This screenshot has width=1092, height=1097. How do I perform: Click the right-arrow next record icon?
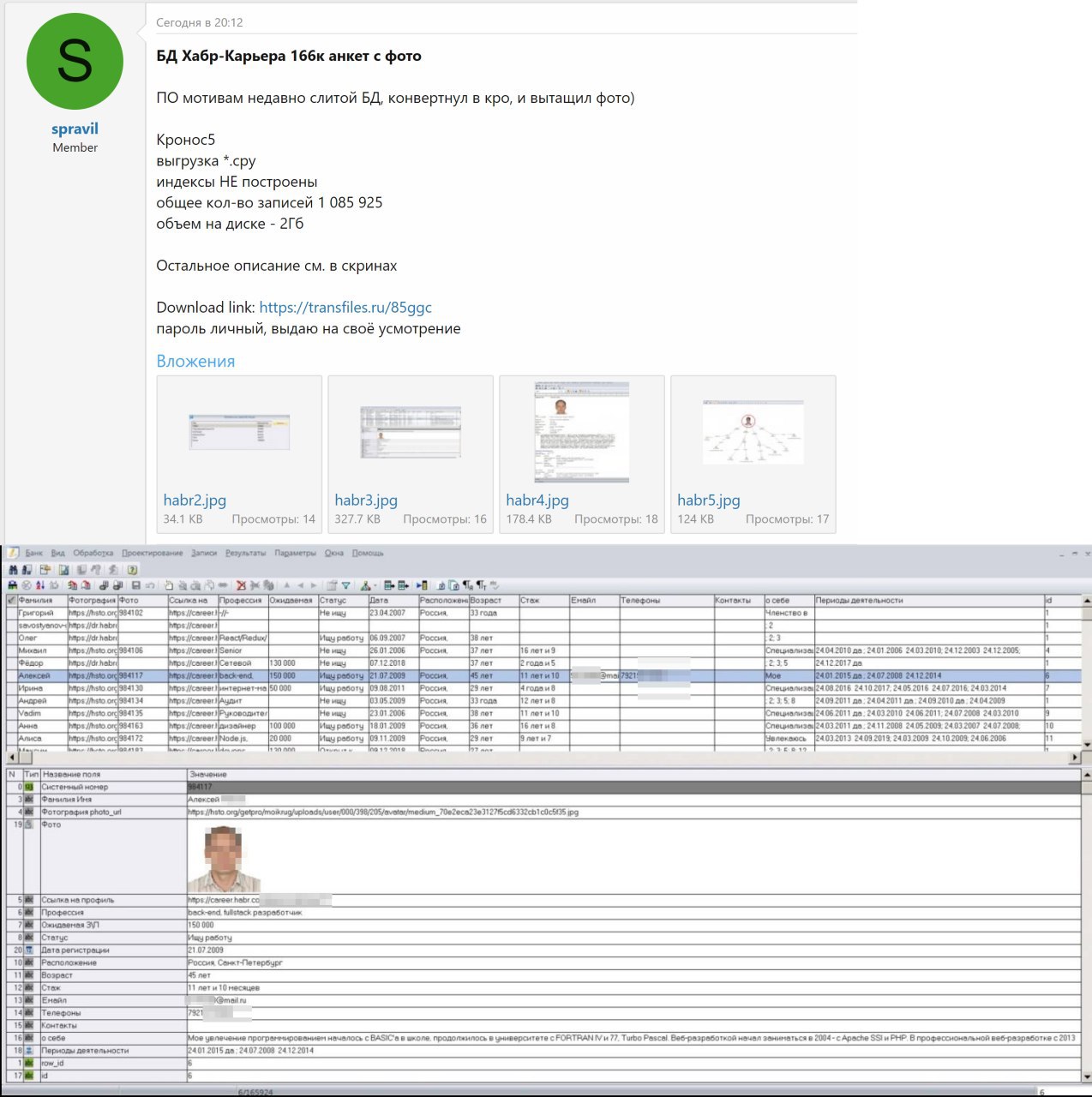coord(313,585)
